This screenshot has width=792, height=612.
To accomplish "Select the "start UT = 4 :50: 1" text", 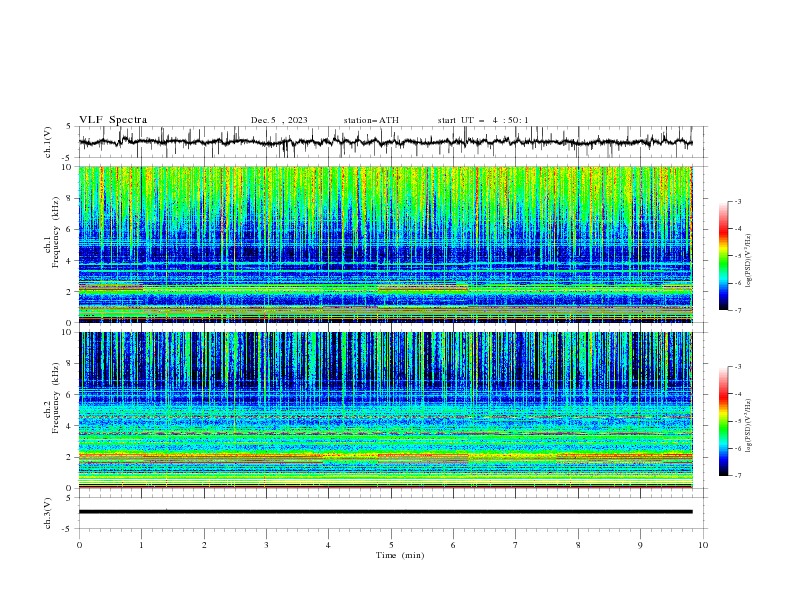I will pyautogui.click(x=483, y=120).
